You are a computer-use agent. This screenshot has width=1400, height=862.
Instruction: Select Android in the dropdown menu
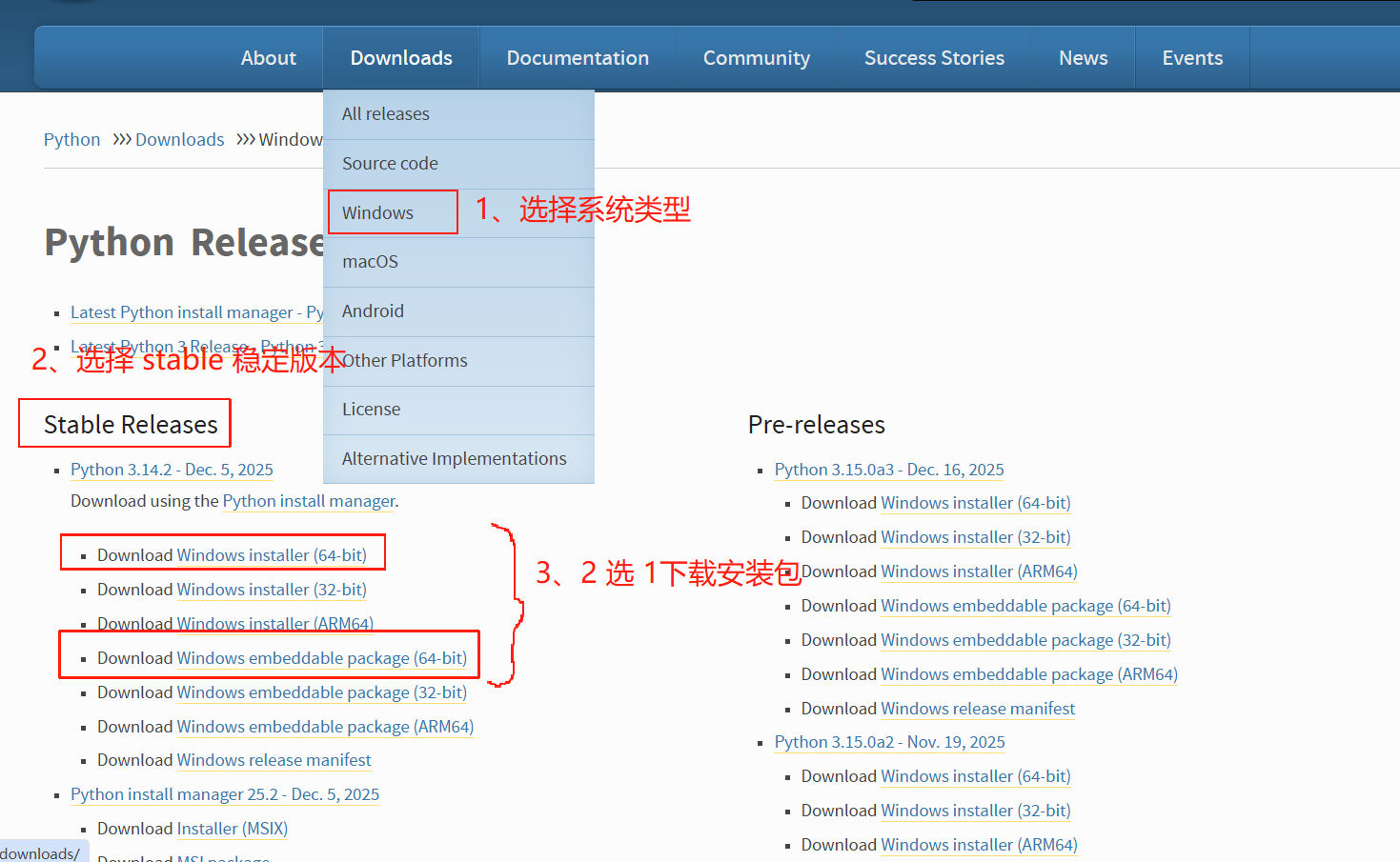tap(458, 311)
